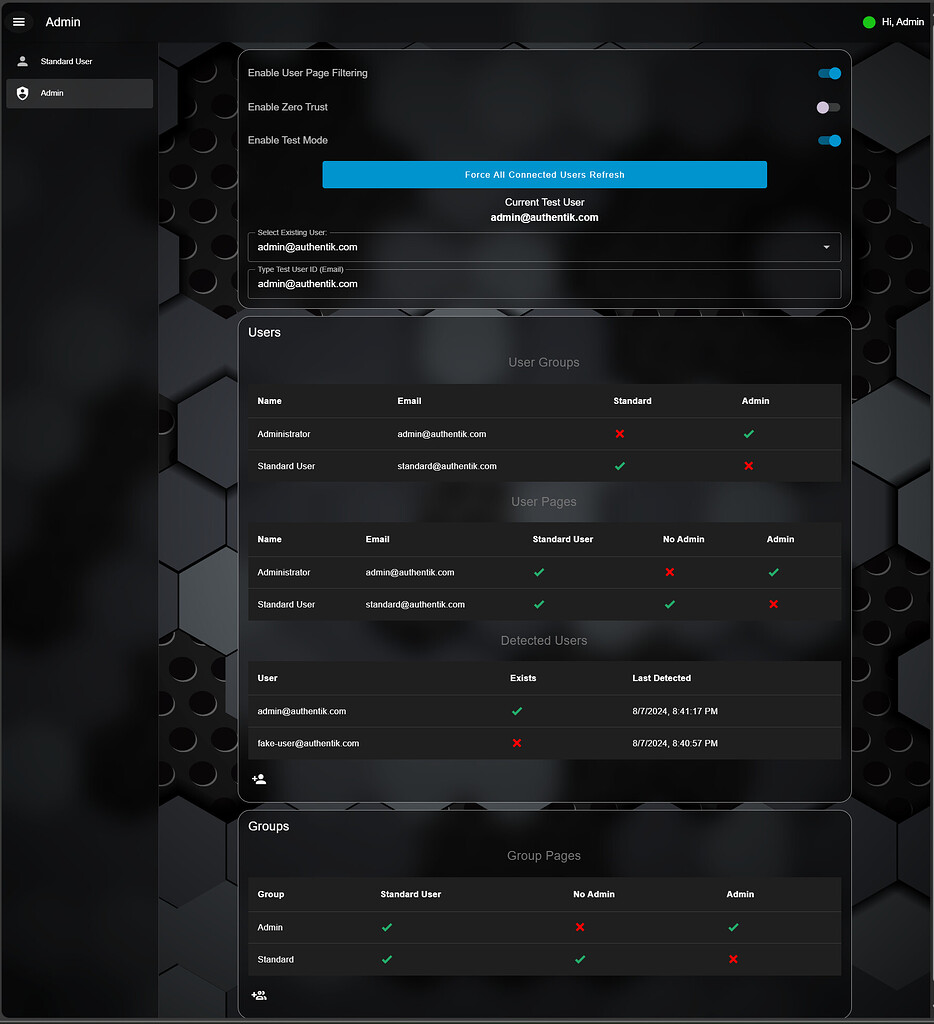Click the add-group icon under Group Pages
Viewport: 934px width, 1024px height.
point(259,995)
